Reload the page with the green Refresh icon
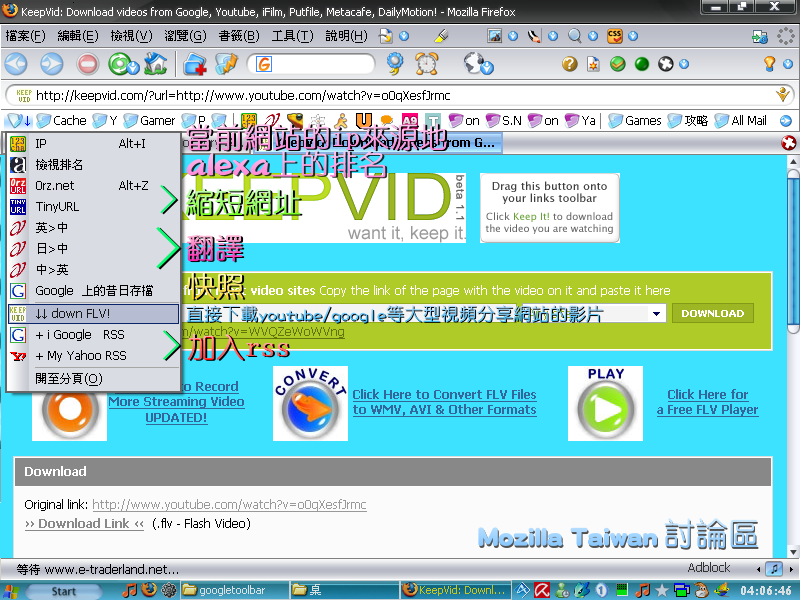The image size is (800, 600). (119, 64)
